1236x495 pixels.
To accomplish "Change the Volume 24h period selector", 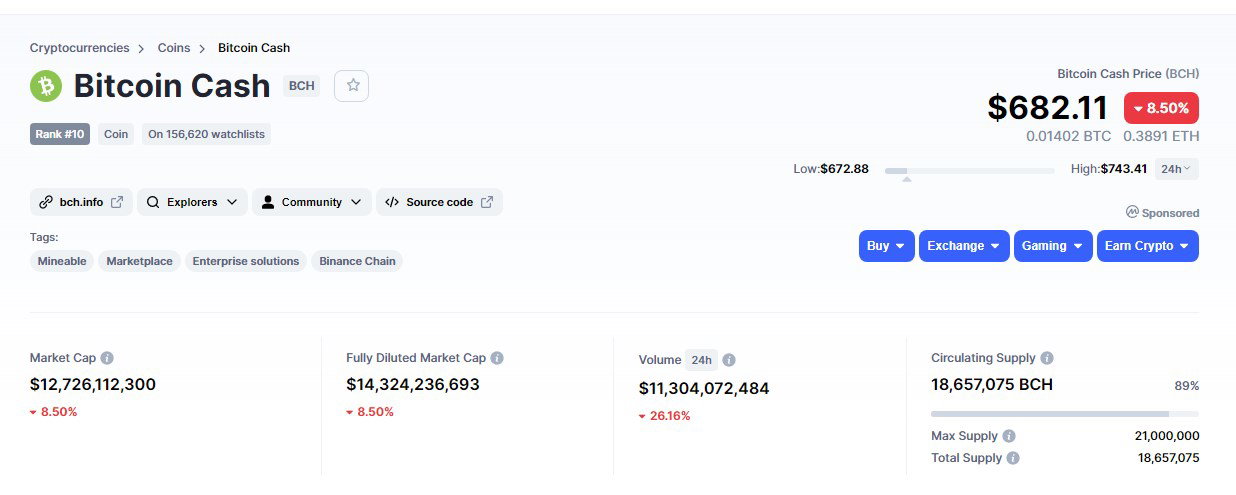I will click(x=702, y=360).
